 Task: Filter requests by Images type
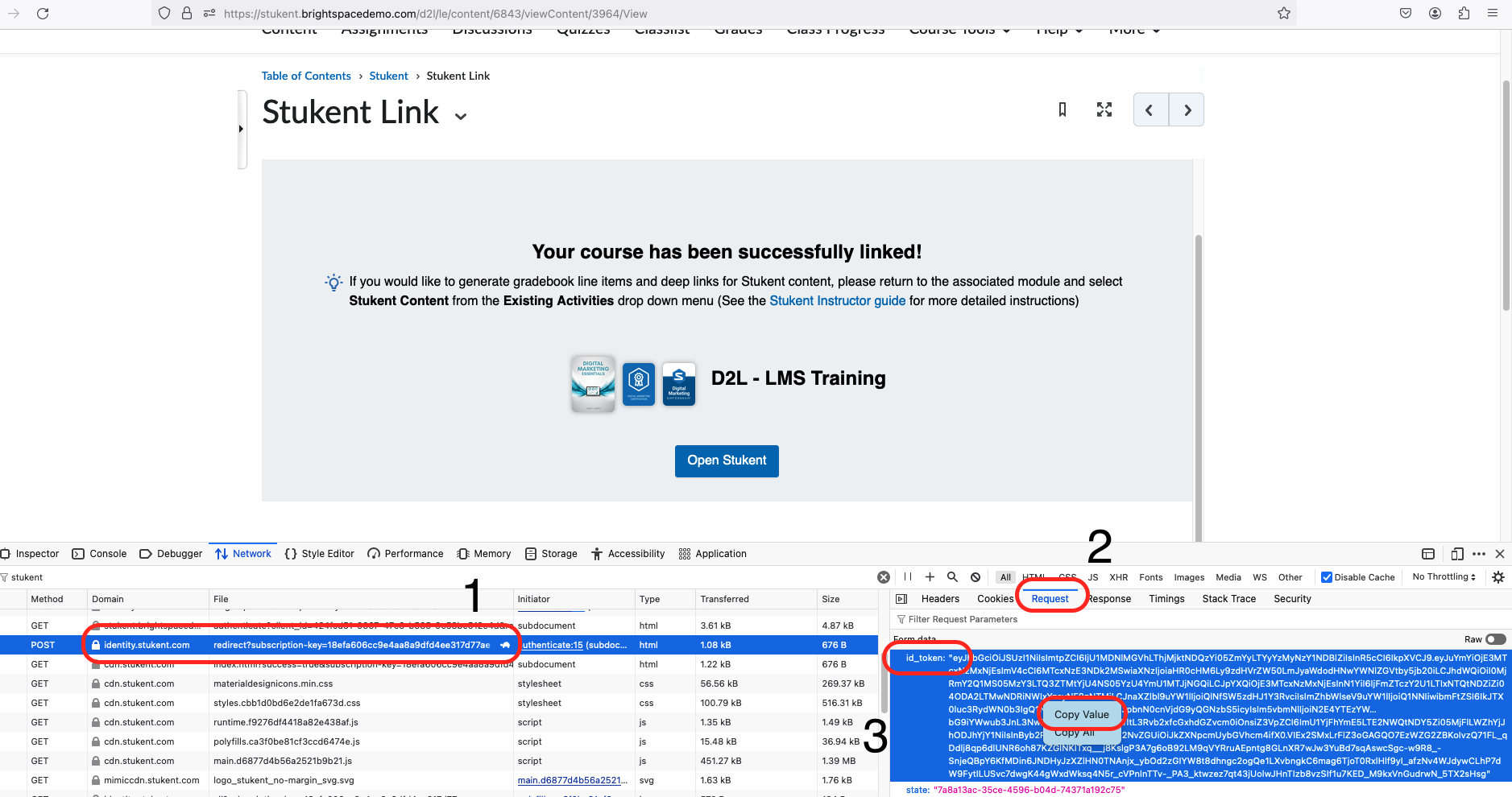tap(1189, 577)
